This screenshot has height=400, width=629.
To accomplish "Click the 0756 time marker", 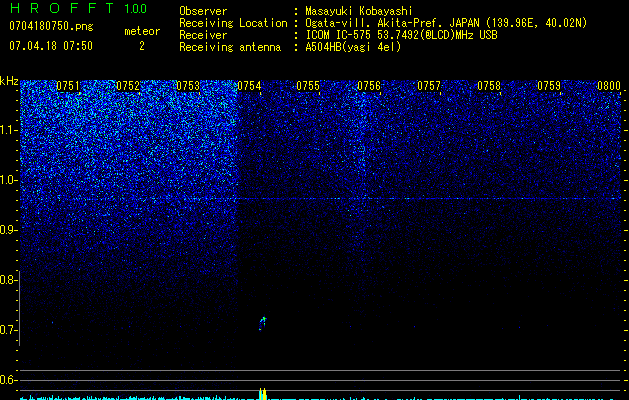I will (369, 86).
